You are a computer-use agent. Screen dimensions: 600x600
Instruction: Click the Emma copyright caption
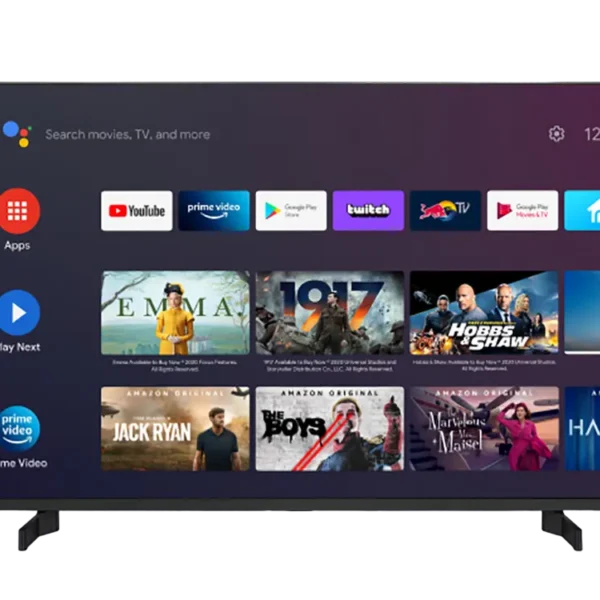[x=175, y=365]
